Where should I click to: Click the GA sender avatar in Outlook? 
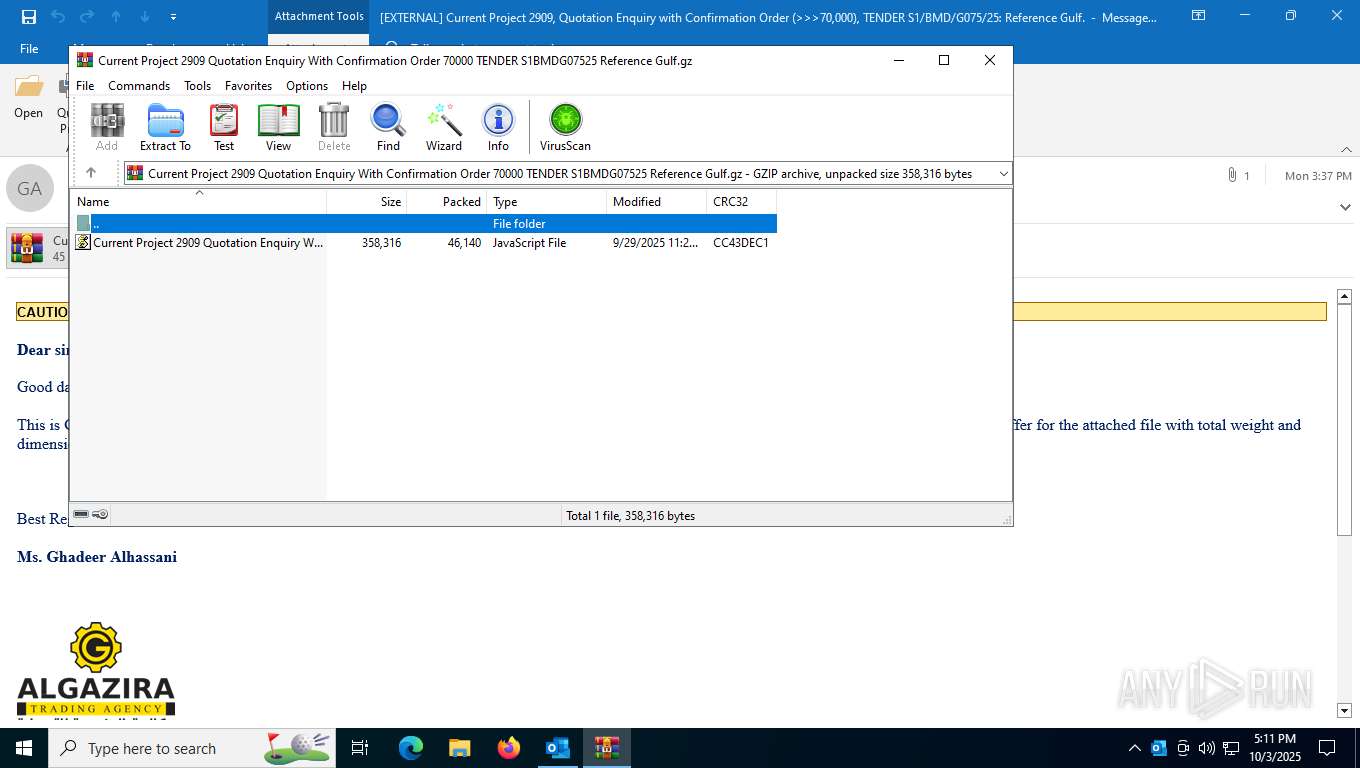coord(30,188)
